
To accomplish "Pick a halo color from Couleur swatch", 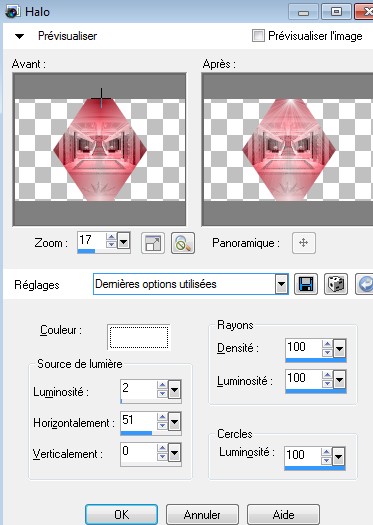I will click(139, 337).
